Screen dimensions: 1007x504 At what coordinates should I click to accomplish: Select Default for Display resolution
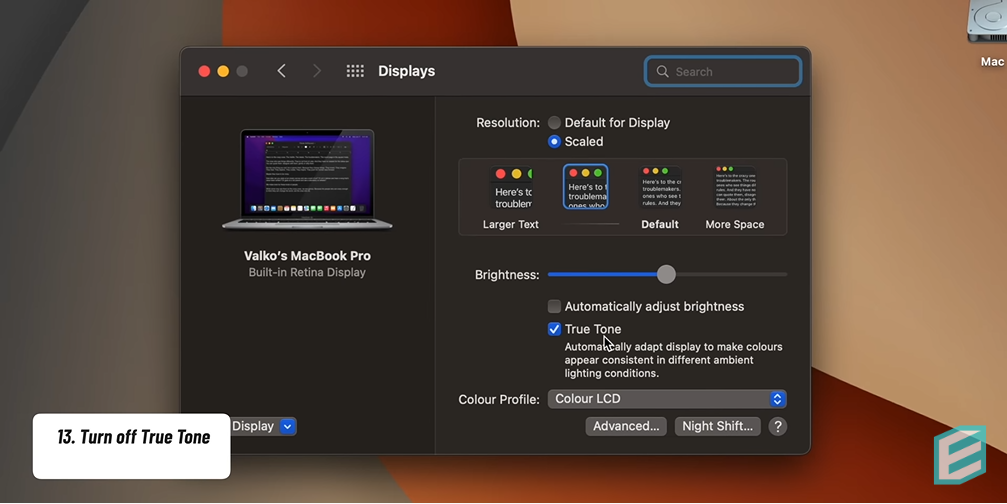[554, 123]
